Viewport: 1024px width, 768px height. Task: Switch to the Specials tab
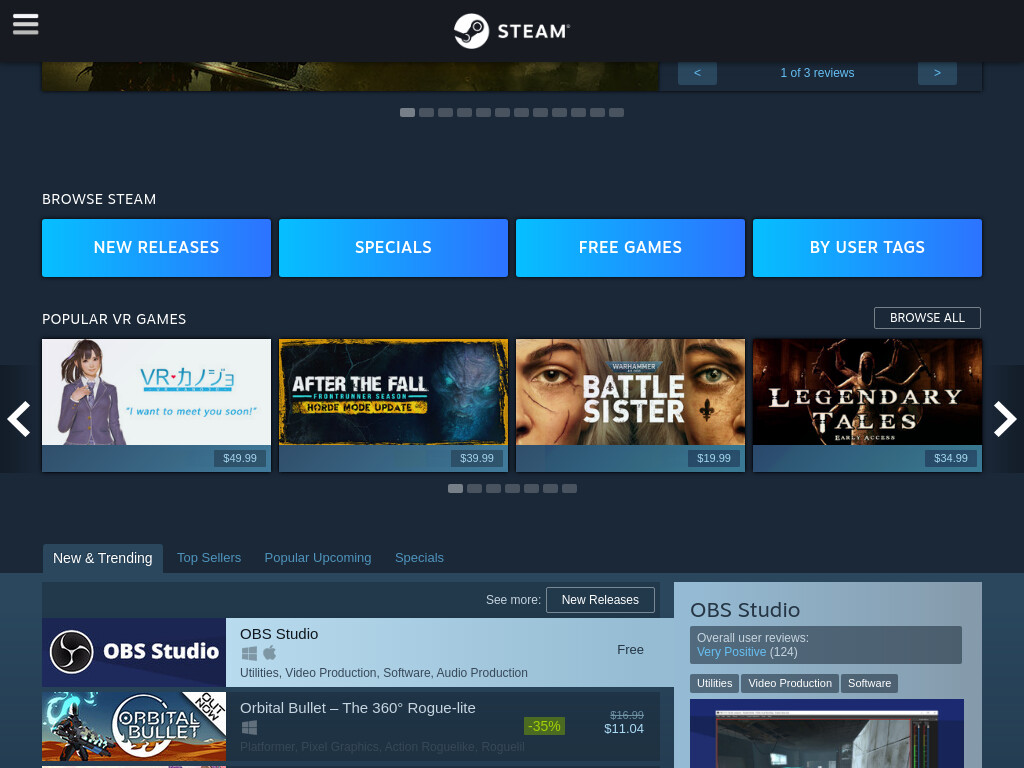click(x=419, y=558)
